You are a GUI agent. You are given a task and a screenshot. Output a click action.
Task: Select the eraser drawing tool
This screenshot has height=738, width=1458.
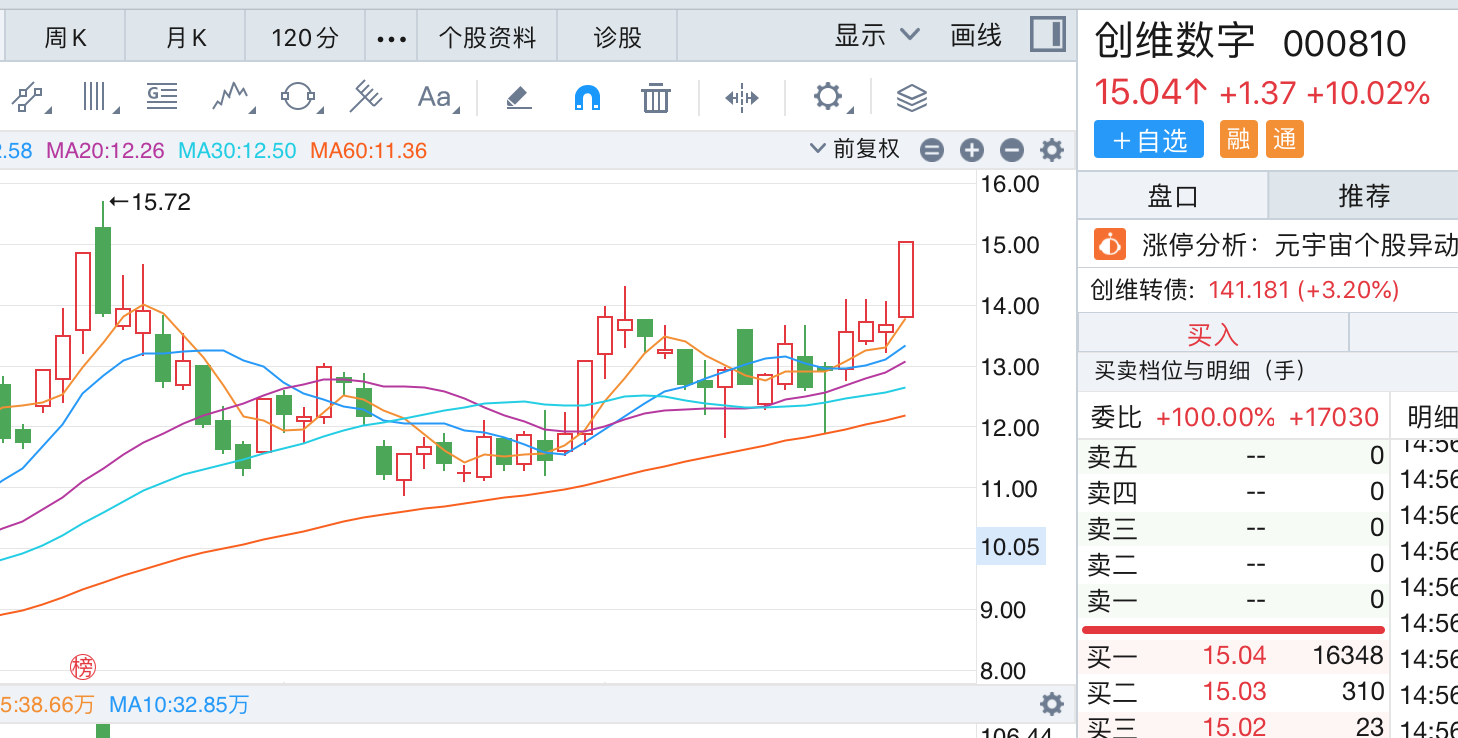point(517,97)
